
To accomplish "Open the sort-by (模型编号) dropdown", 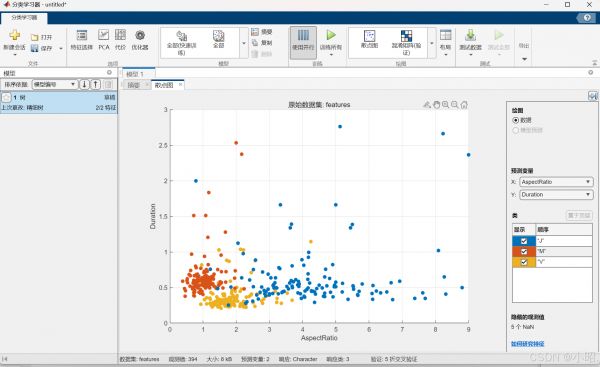I will click(x=54, y=84).
